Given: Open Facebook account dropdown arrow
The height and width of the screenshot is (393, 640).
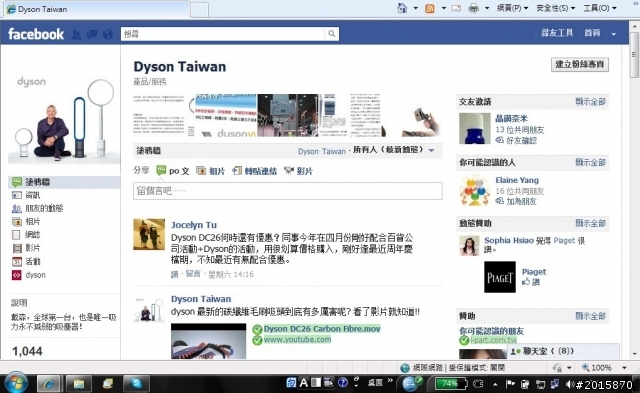Looking at the screenshot, I should click(x=613, y=34).
